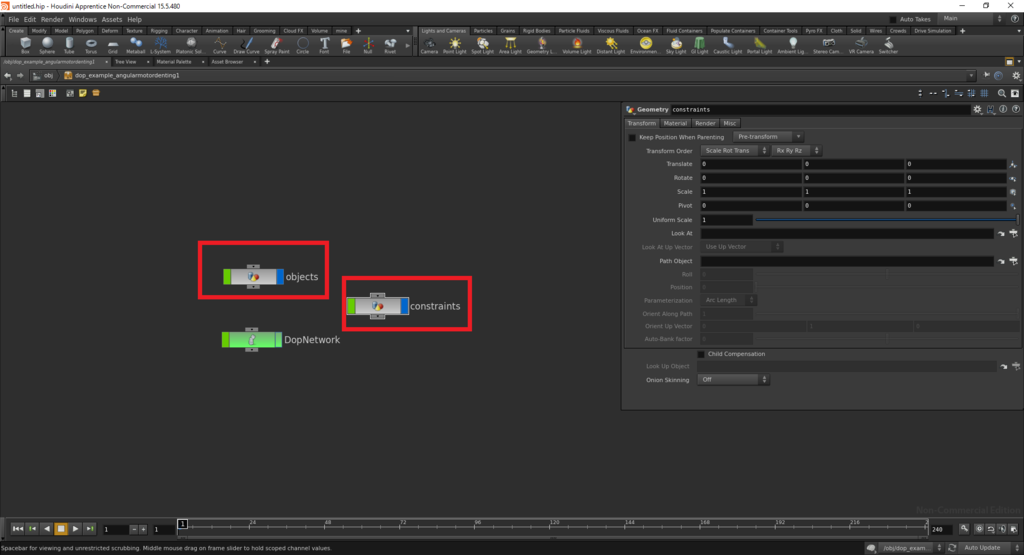Select the Draw Curve tool
The image size is (1024, 555).
coord(246,45)
